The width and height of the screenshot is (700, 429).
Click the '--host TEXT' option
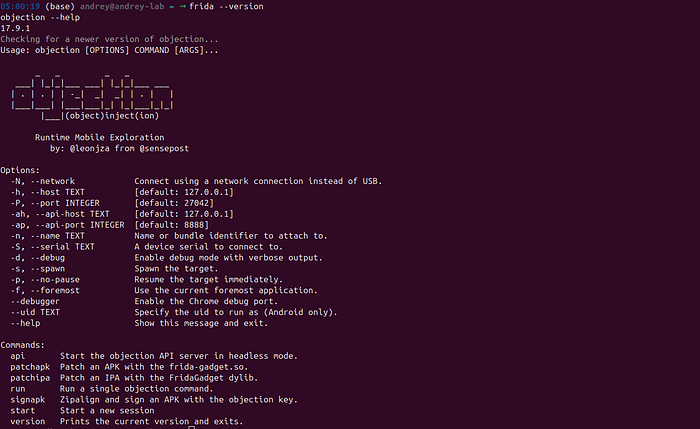[x=58, y=192]
